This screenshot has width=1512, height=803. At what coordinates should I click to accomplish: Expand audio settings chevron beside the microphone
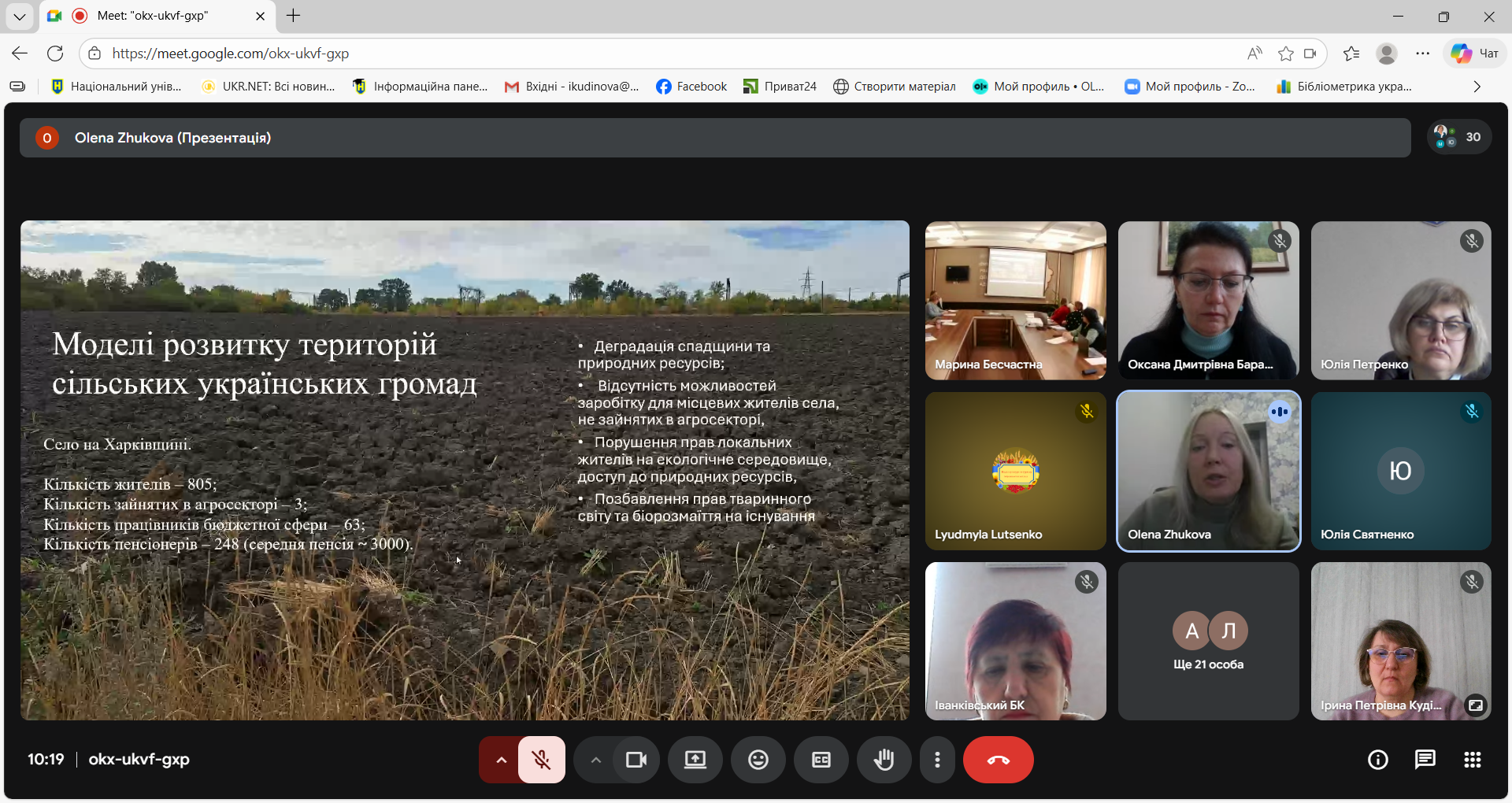(x=501, y=760)
